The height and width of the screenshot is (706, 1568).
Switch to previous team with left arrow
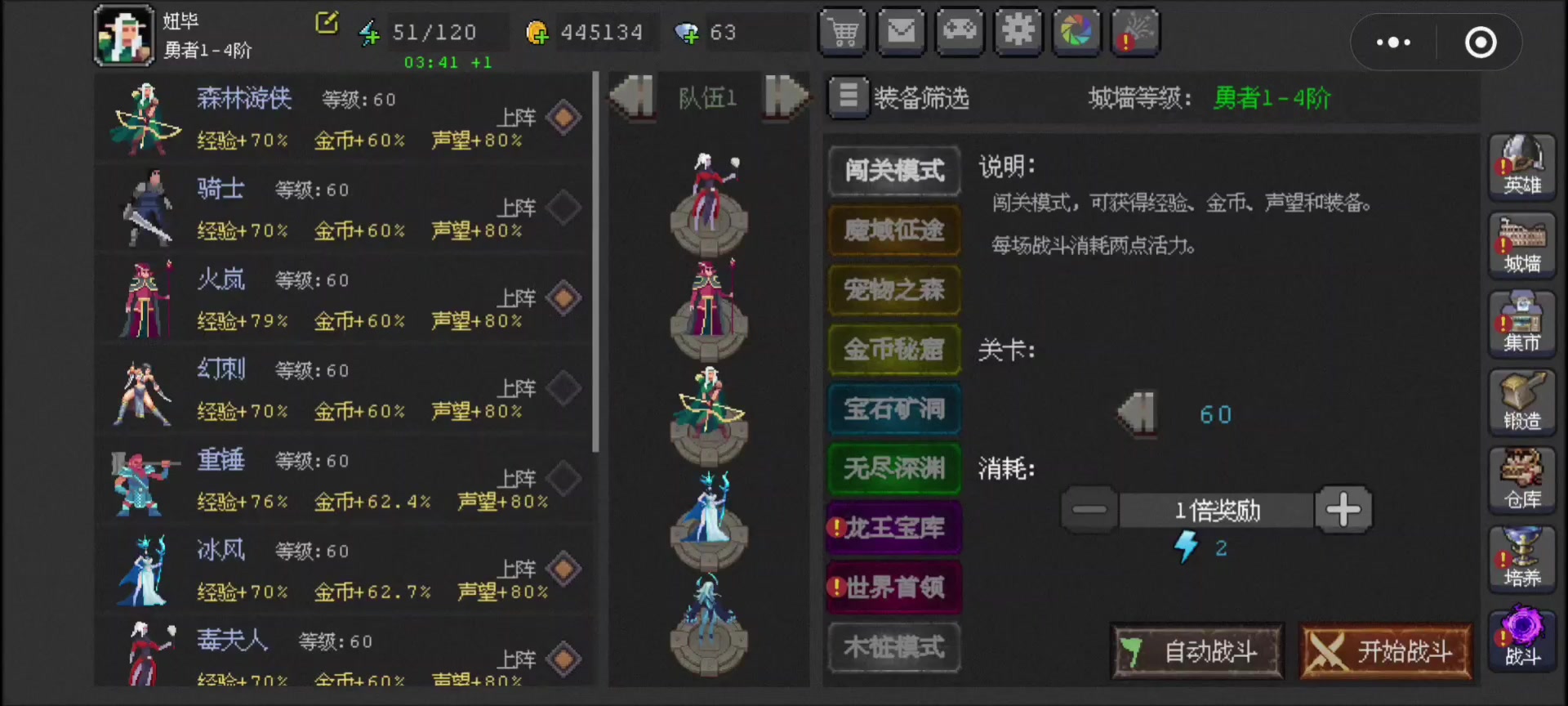[x=632, y=97]
